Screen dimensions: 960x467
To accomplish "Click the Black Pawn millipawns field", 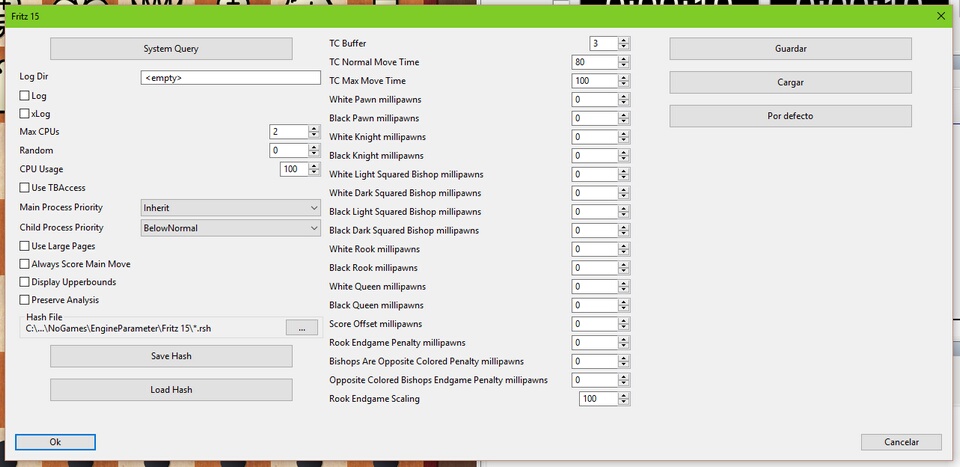I will 594,118.
